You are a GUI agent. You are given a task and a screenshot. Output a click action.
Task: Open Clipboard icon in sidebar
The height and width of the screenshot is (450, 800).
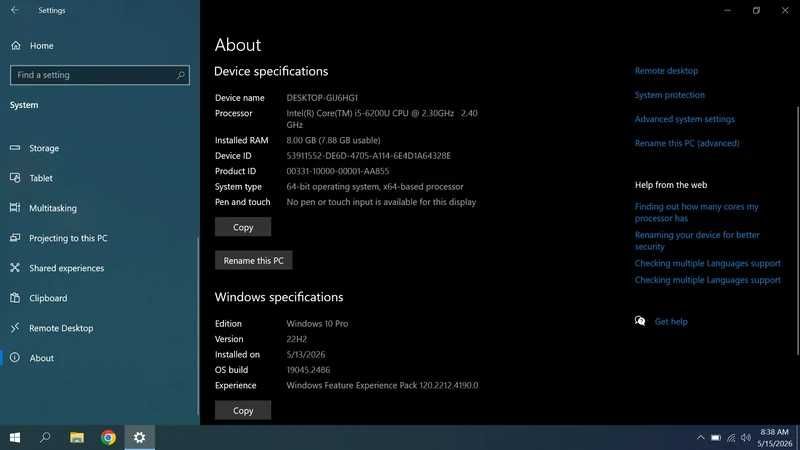15,298
